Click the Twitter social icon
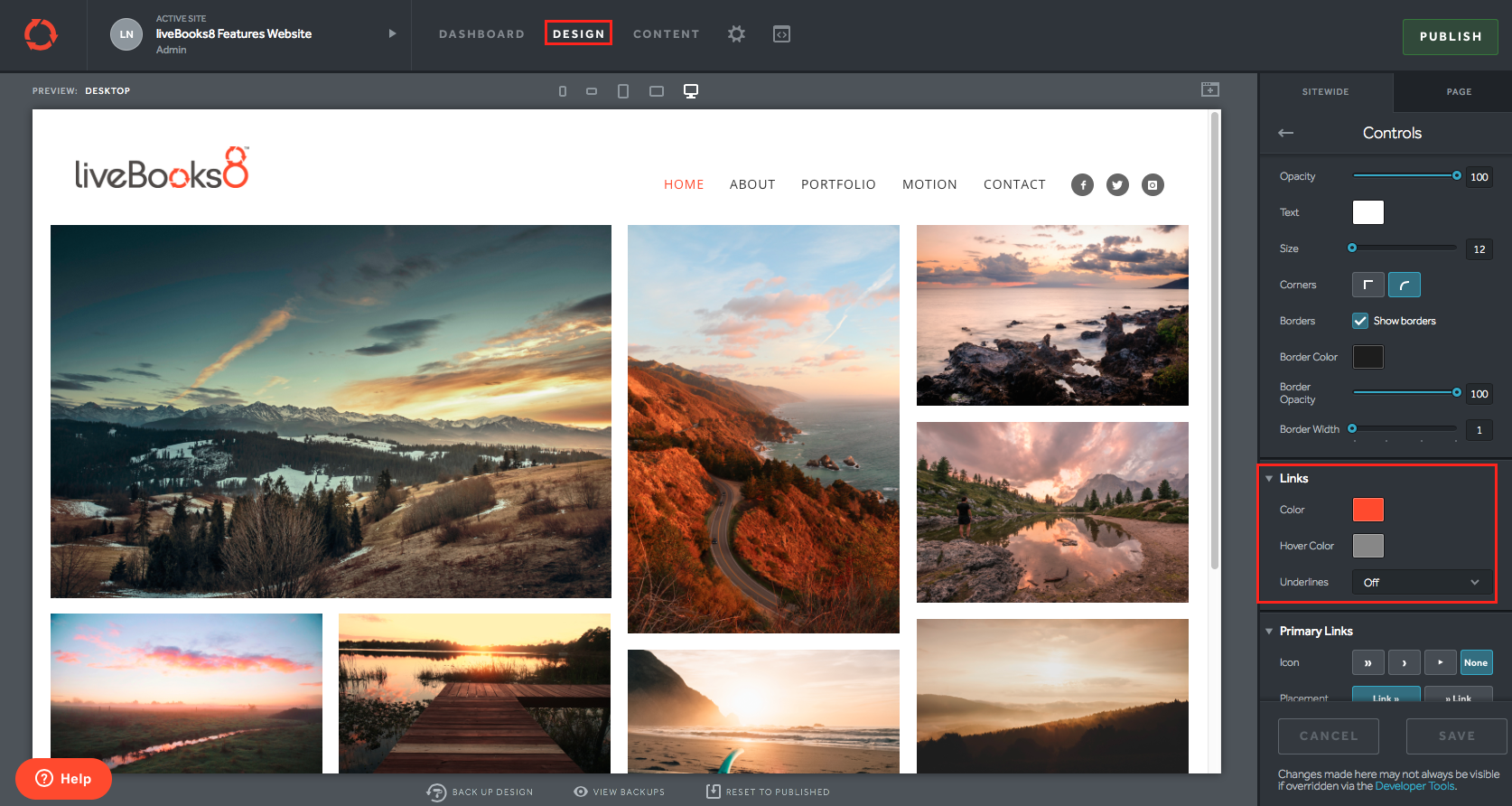This screenshot has width=1512, height=806. click(x=1117, y=185)
